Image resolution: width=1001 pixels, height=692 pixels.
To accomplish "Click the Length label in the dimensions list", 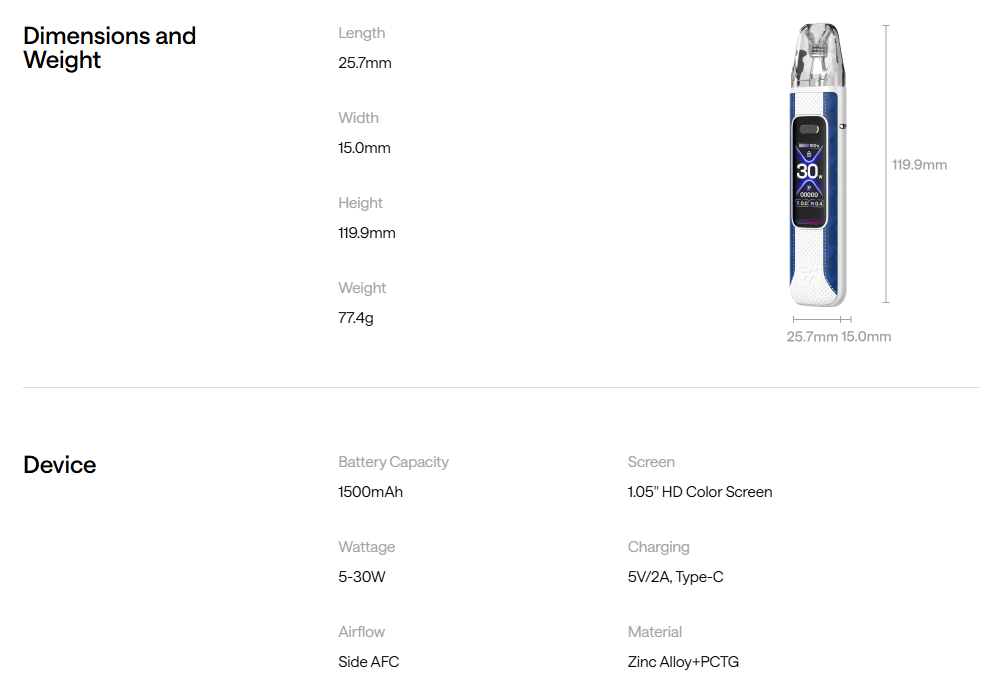I will click(x=362, y=33).
